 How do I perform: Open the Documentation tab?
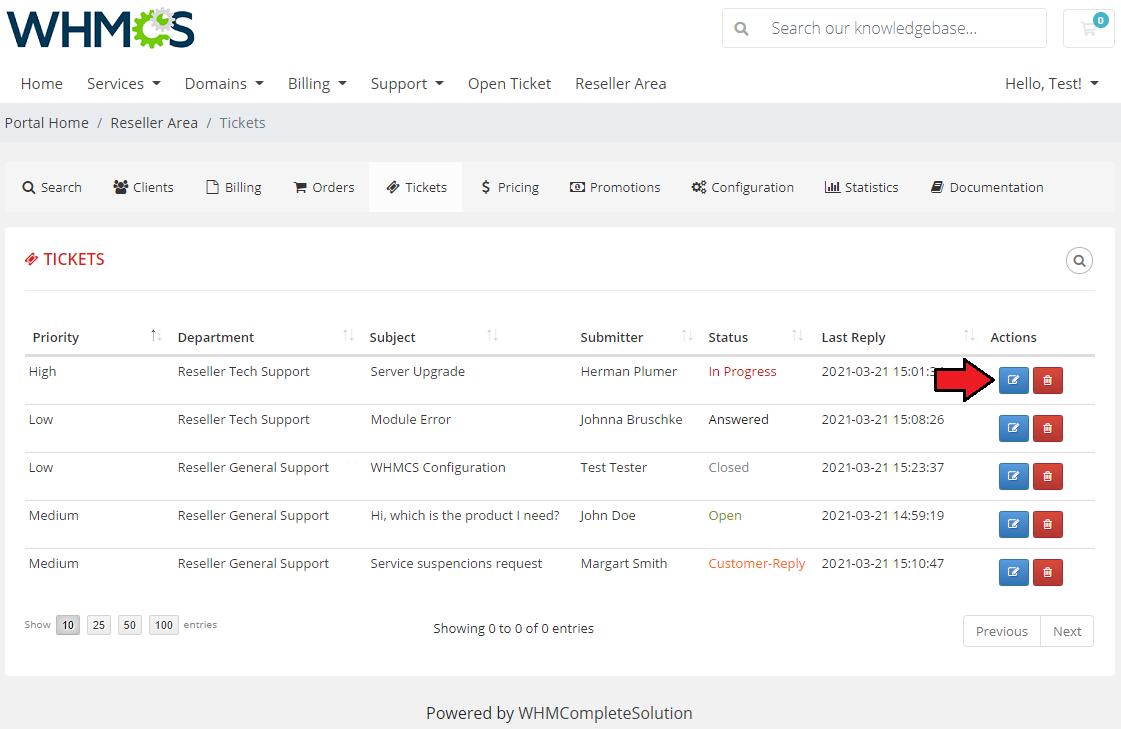[x=987, y=187]
